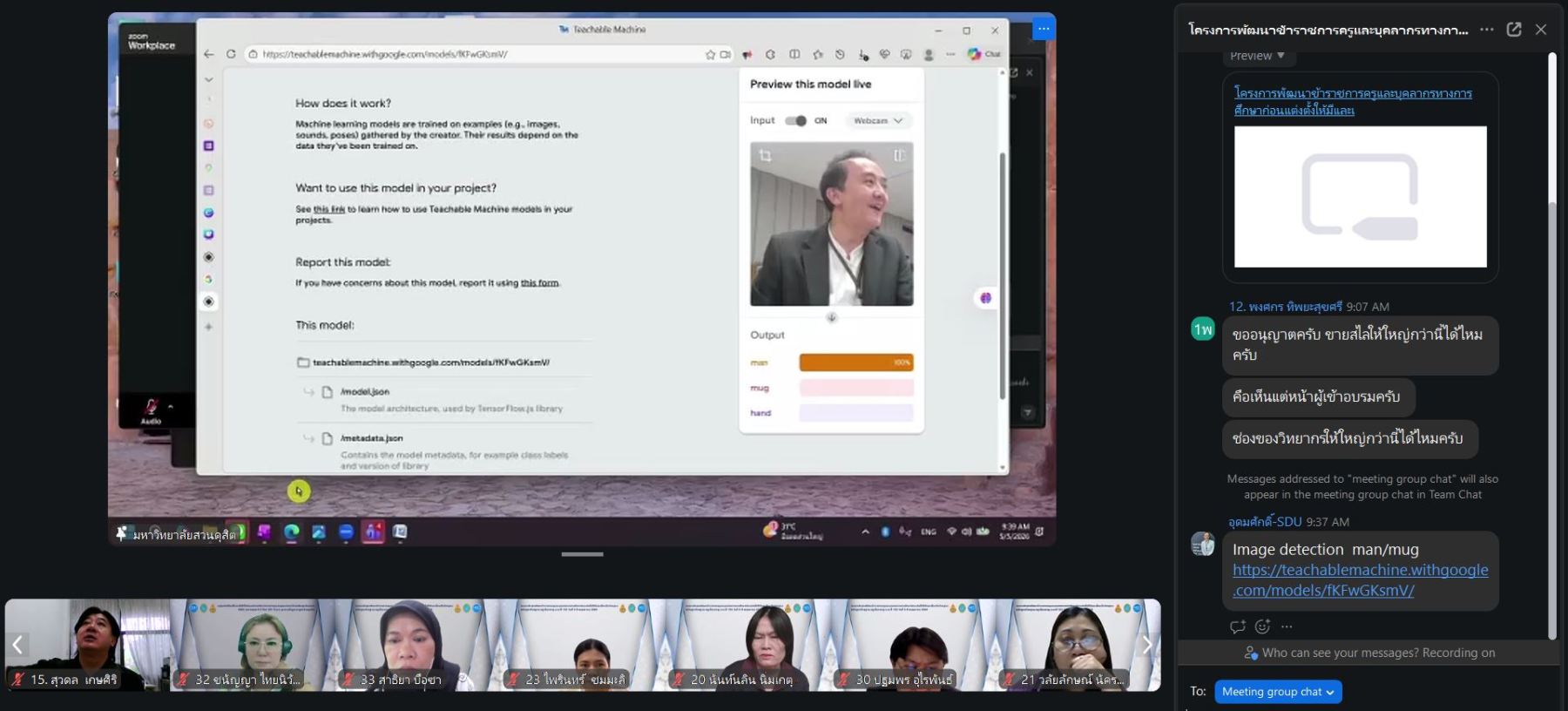This screenshot has height=711, width=1568.
Task: Click the /model.json file entry
Action: (x=365, y=392)
